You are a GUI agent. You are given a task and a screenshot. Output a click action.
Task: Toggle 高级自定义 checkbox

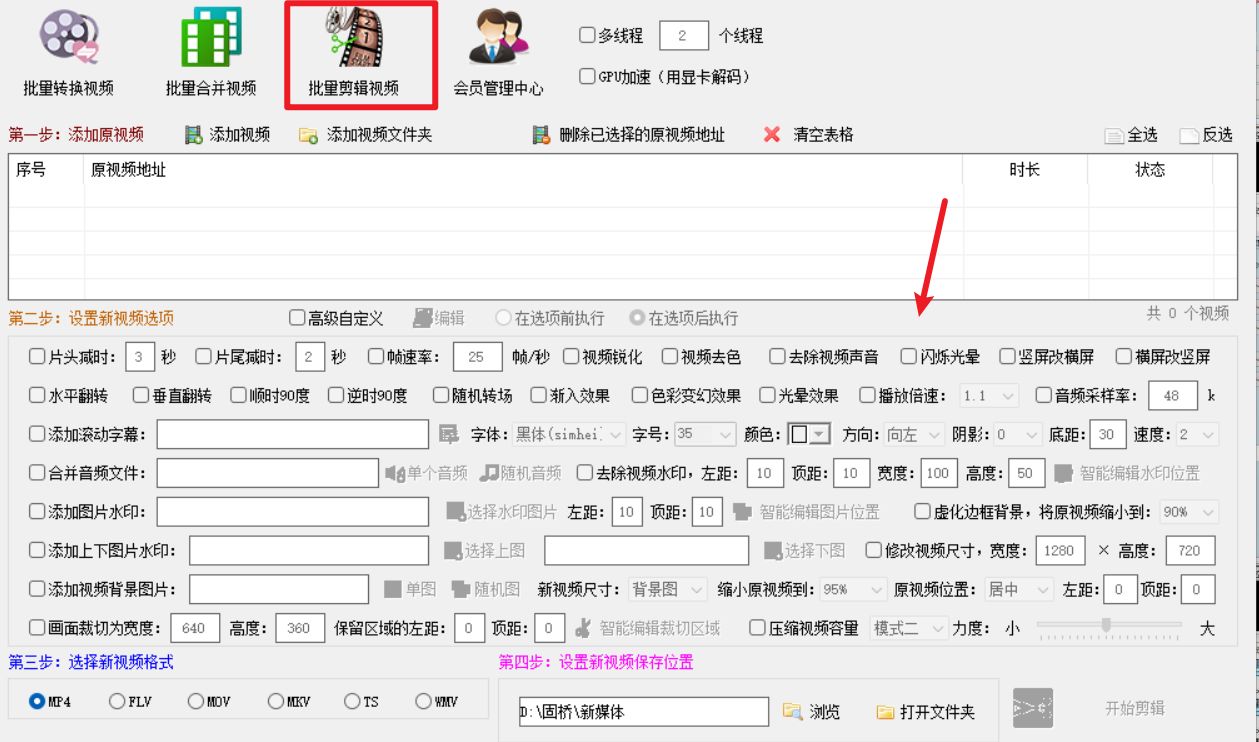pos(297,318)
